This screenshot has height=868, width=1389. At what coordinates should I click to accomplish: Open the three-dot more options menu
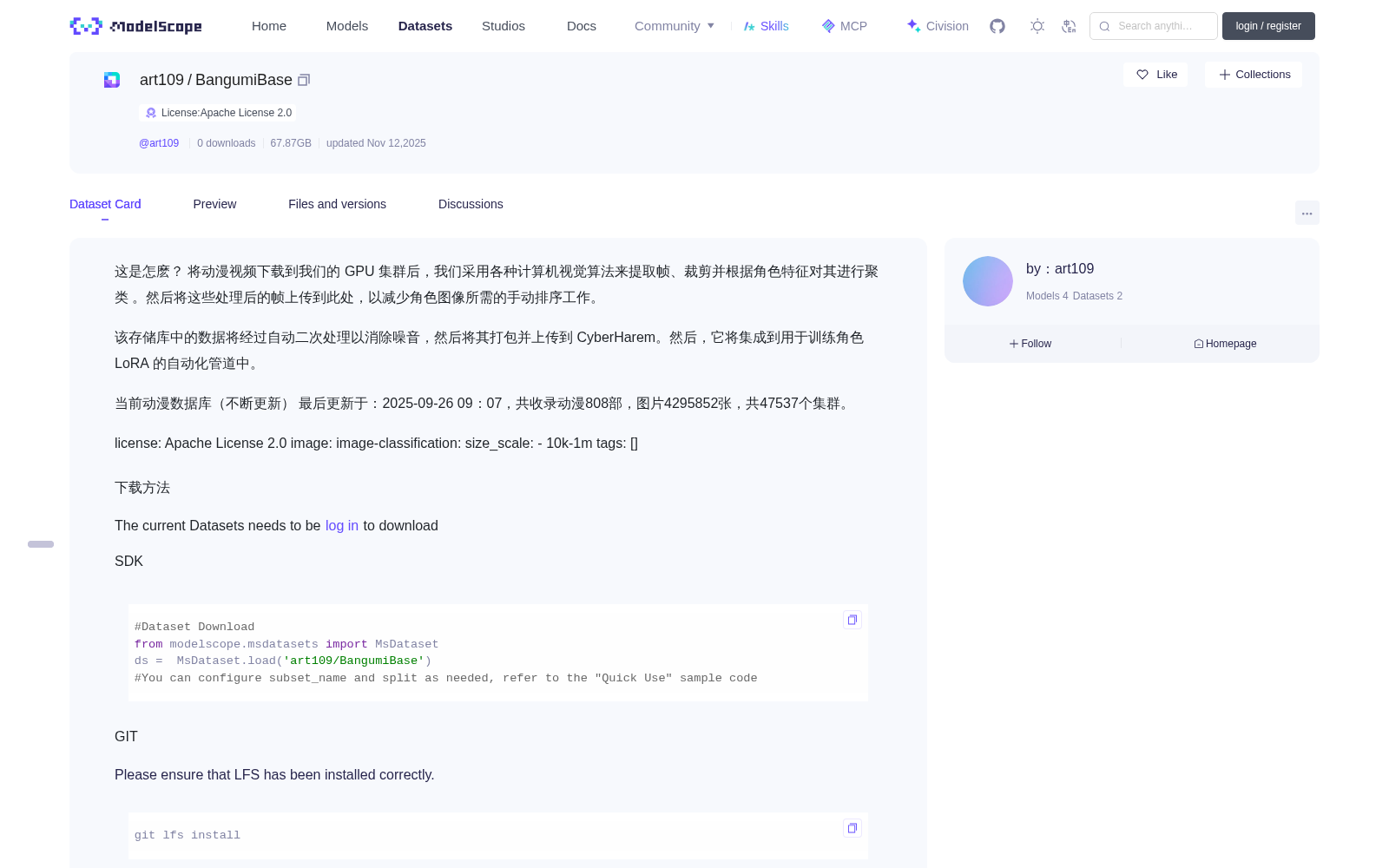pyautogui.click(x=1307, y=213)
